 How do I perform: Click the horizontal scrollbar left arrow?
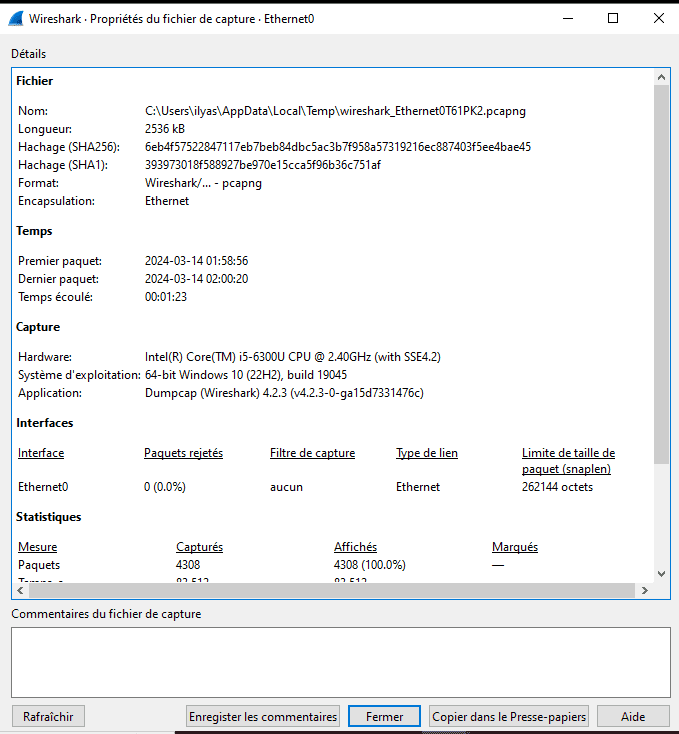[20, 590]
